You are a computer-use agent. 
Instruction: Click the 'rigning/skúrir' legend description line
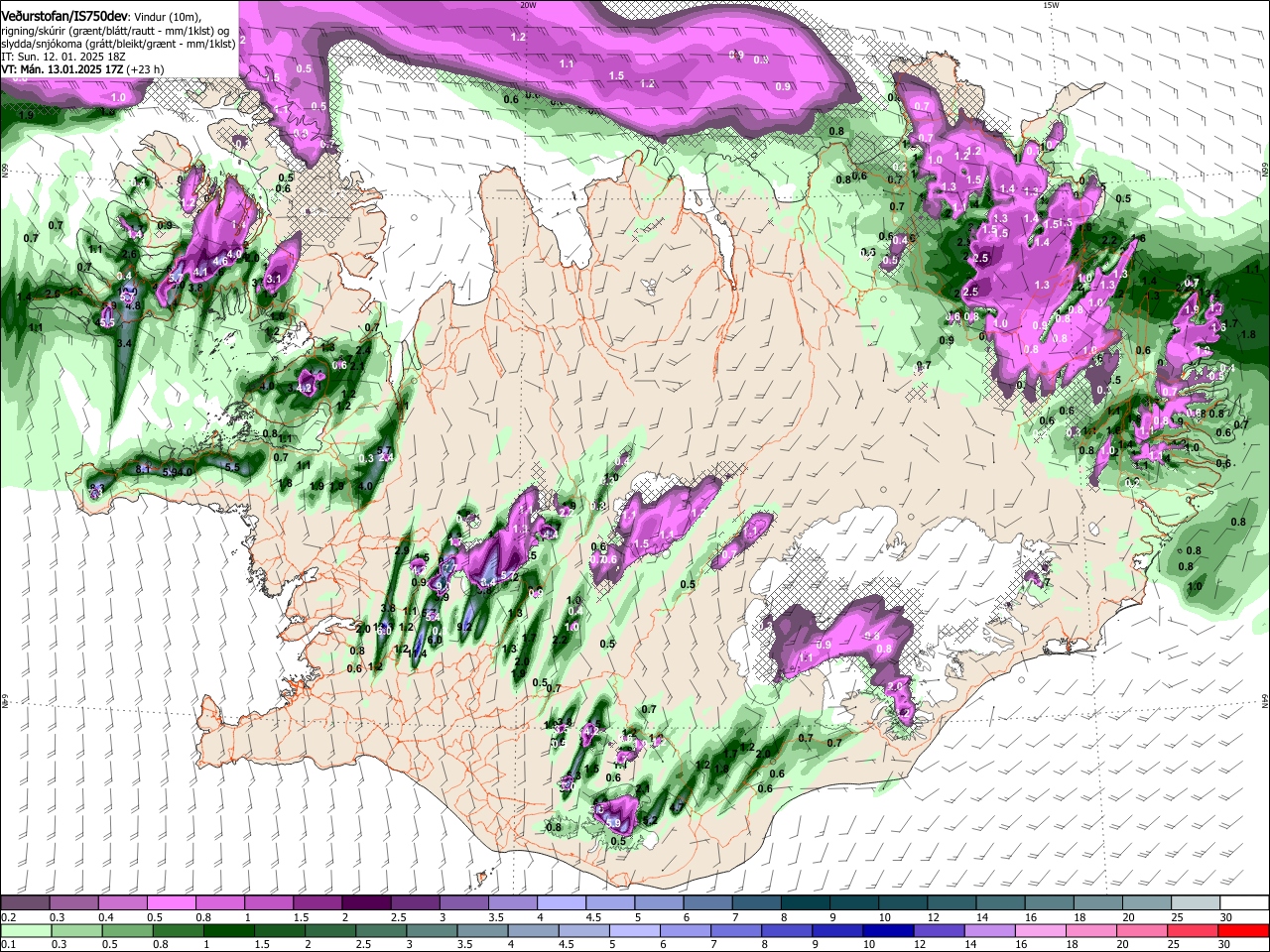point(115,30)
